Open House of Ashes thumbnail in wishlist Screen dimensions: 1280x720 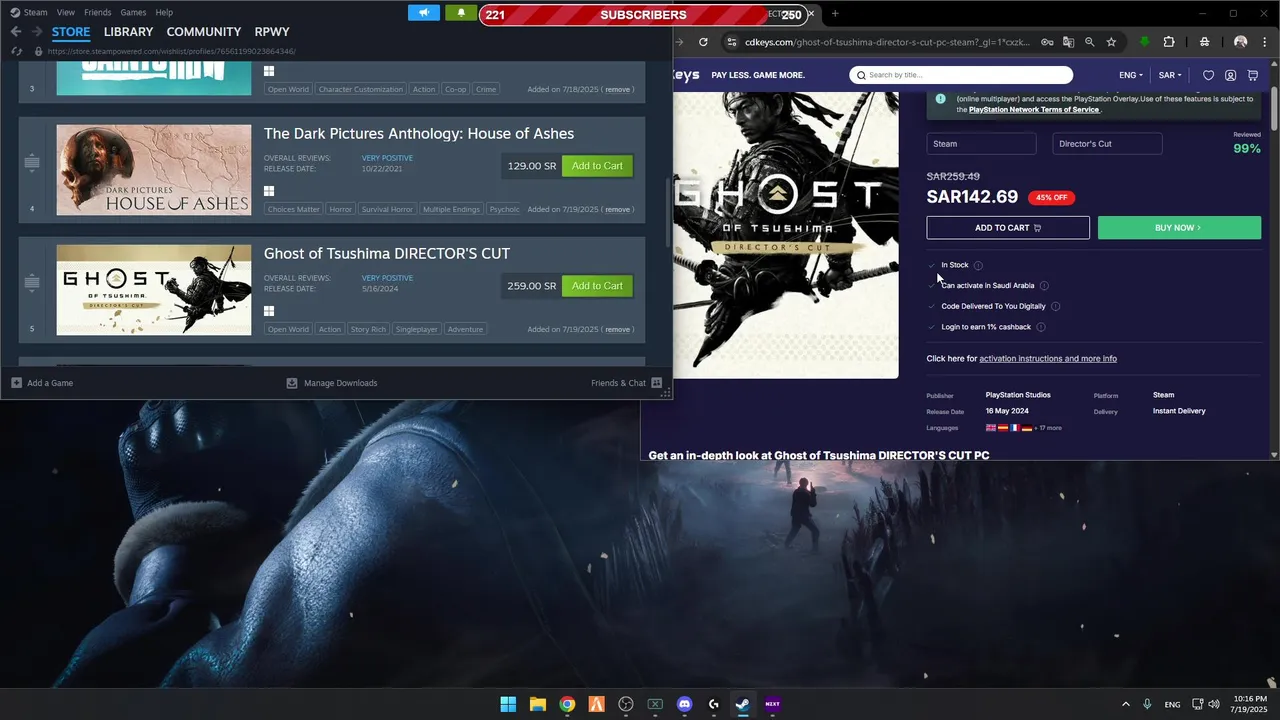154,170
